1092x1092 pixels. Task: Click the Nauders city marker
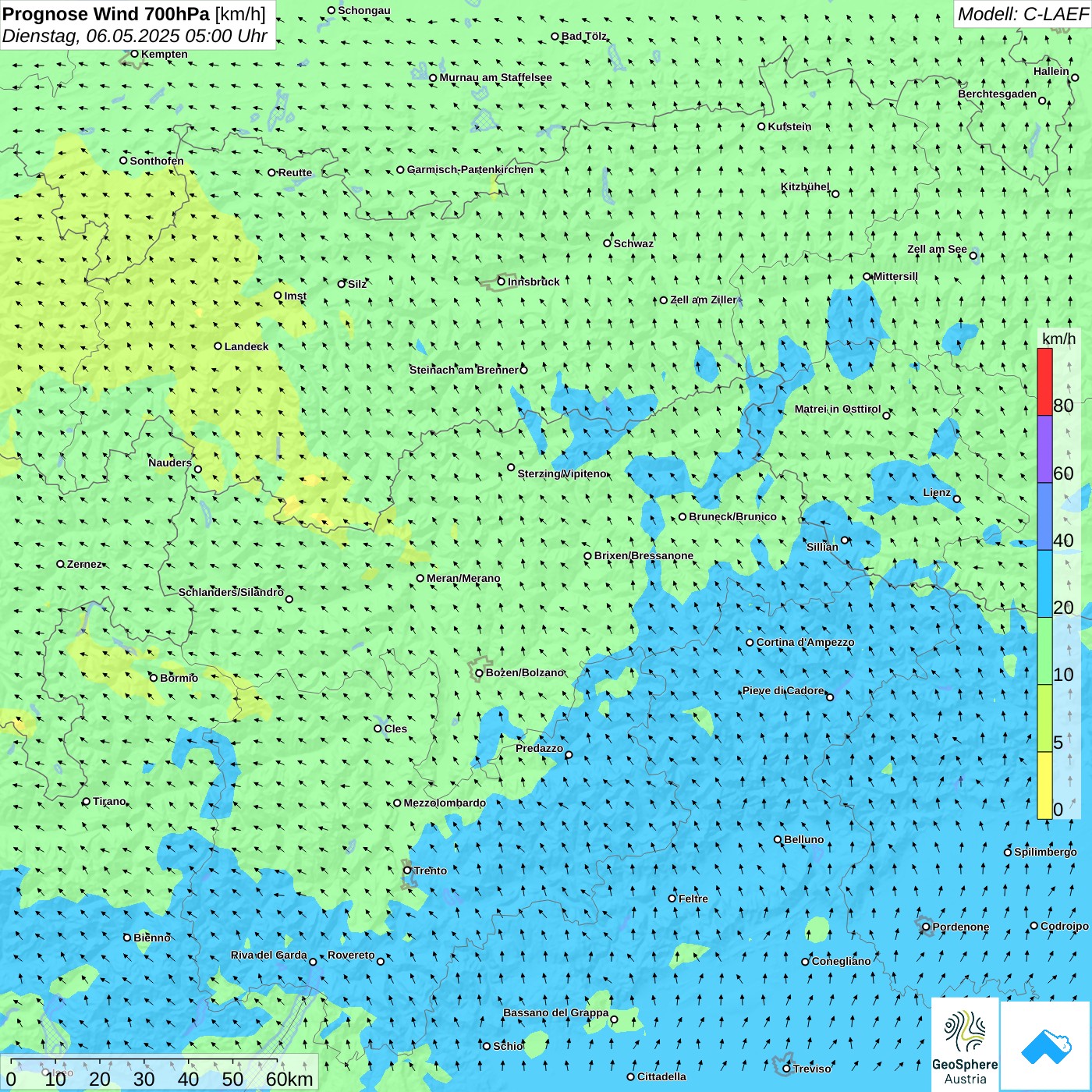(198, 469)
